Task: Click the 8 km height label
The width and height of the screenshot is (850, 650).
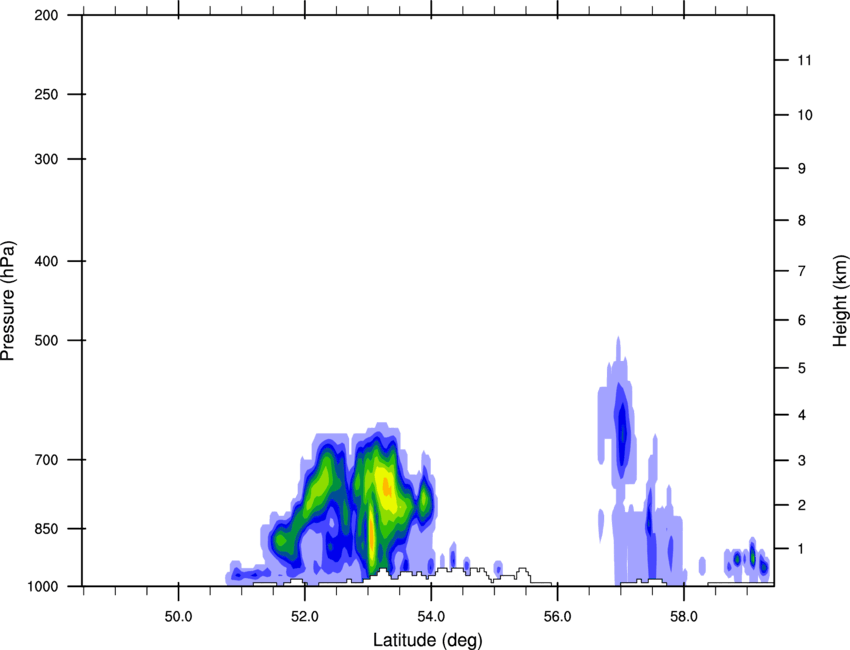Action: (802, 220)
